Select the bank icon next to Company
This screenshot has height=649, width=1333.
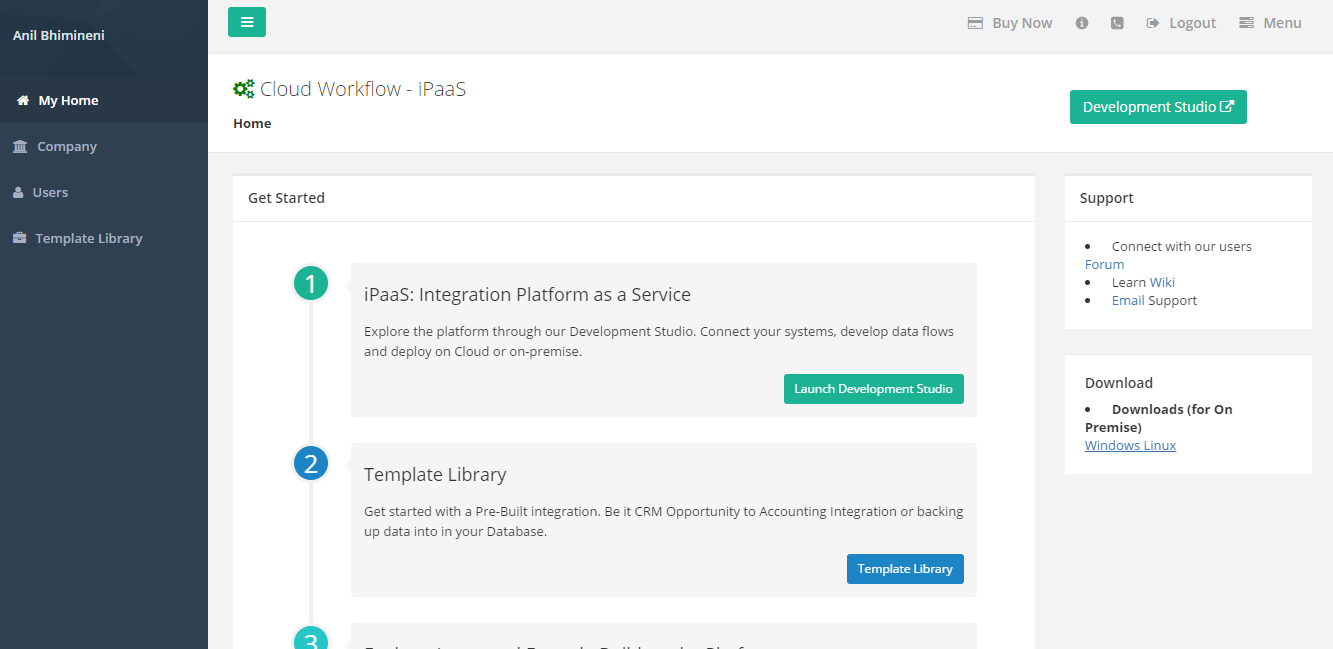coord(21,146)
